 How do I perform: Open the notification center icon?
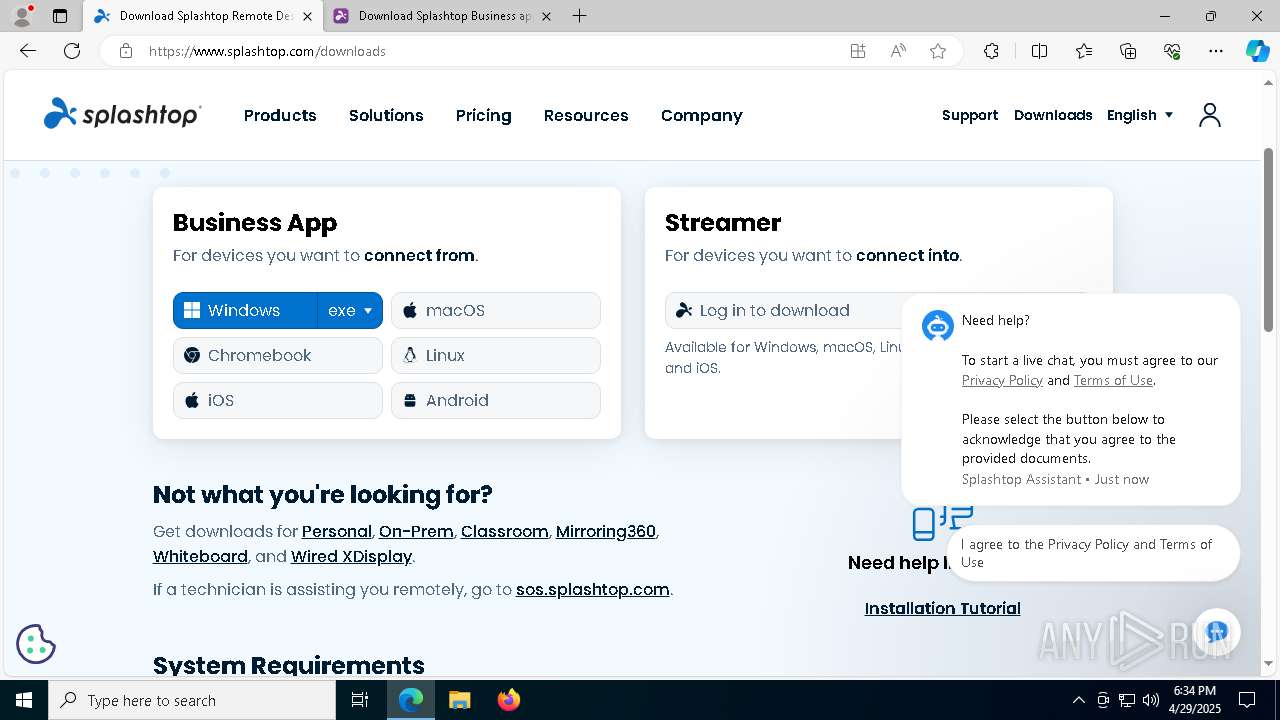(x=1247, y=700)
